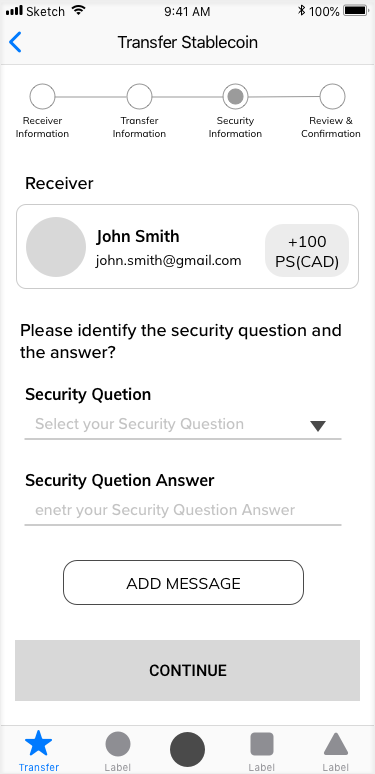The height and width of the screenshot is (774, 375).
Task: Select the Review & Confirmation step circle
Action: point(332,96)
